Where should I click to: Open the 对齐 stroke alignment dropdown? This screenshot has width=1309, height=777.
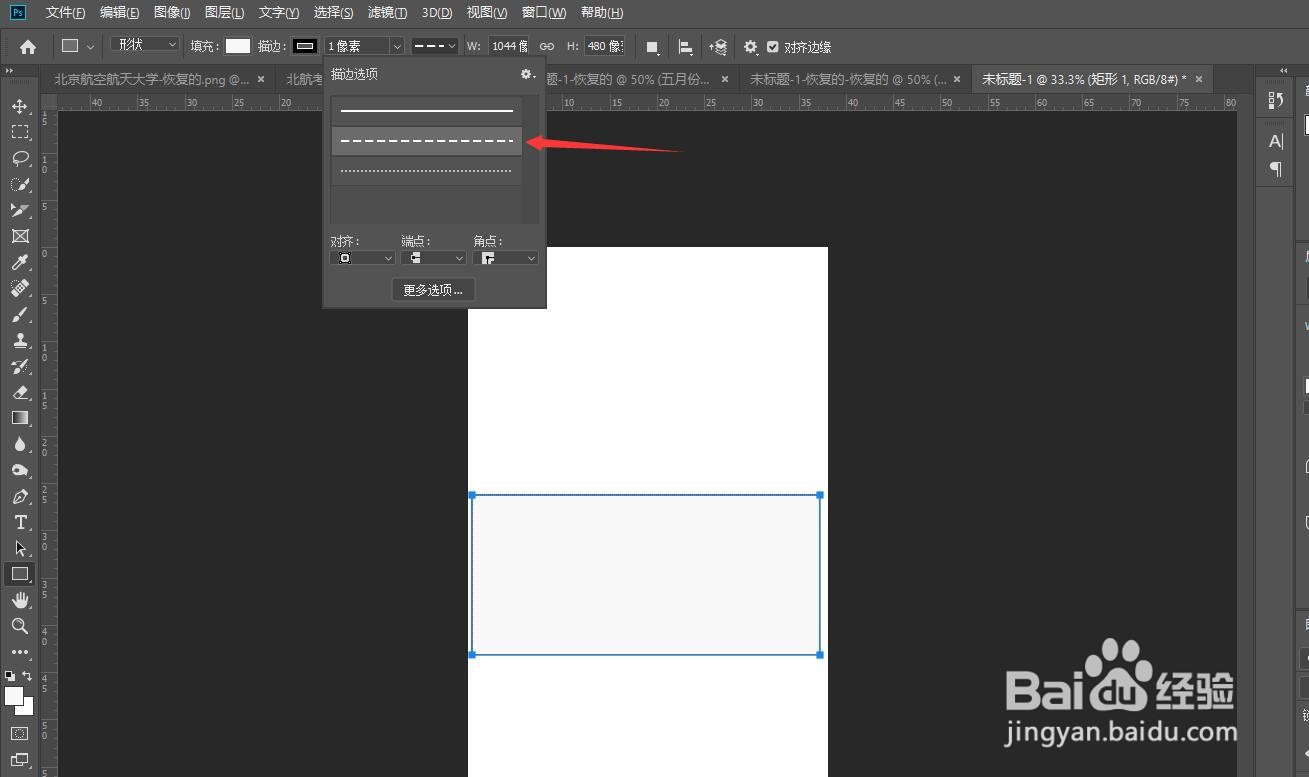pyautogui.click(x=362, y=258)
